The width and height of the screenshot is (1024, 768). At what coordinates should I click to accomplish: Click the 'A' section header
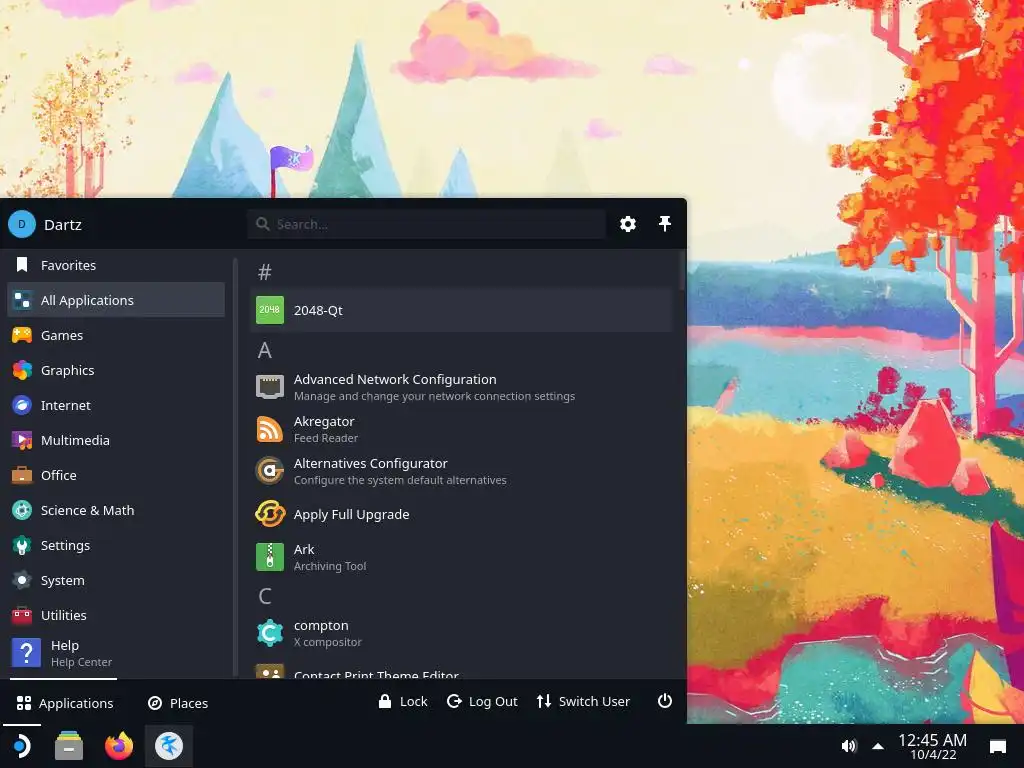[264, 351]
